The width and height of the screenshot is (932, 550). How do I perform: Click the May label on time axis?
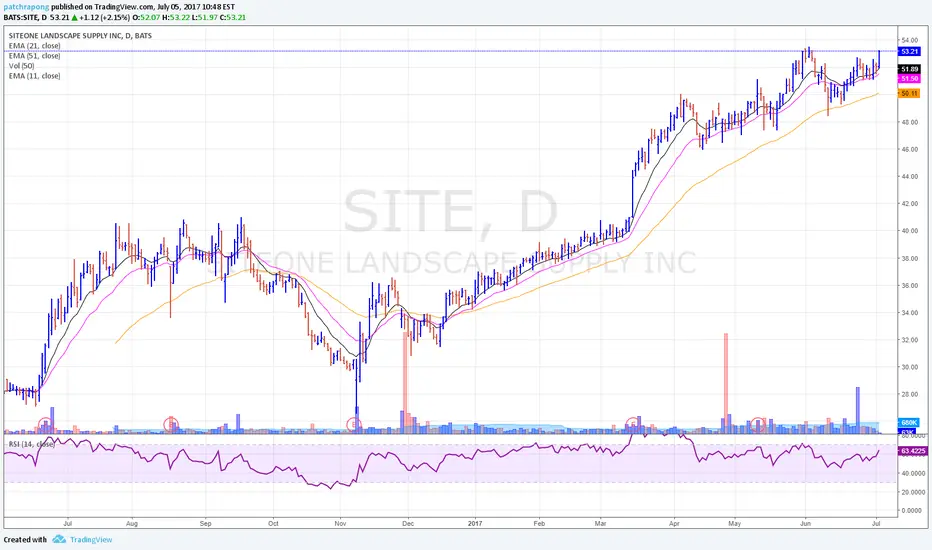pos(735,524)
